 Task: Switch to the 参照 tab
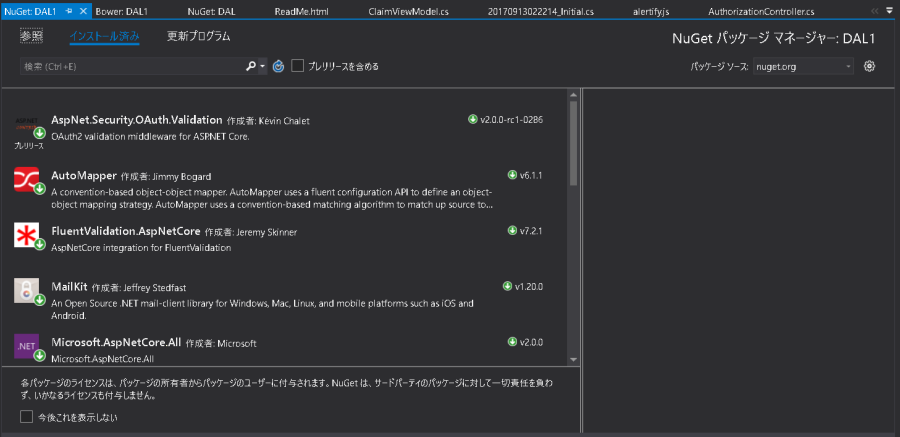click(32, 36)
